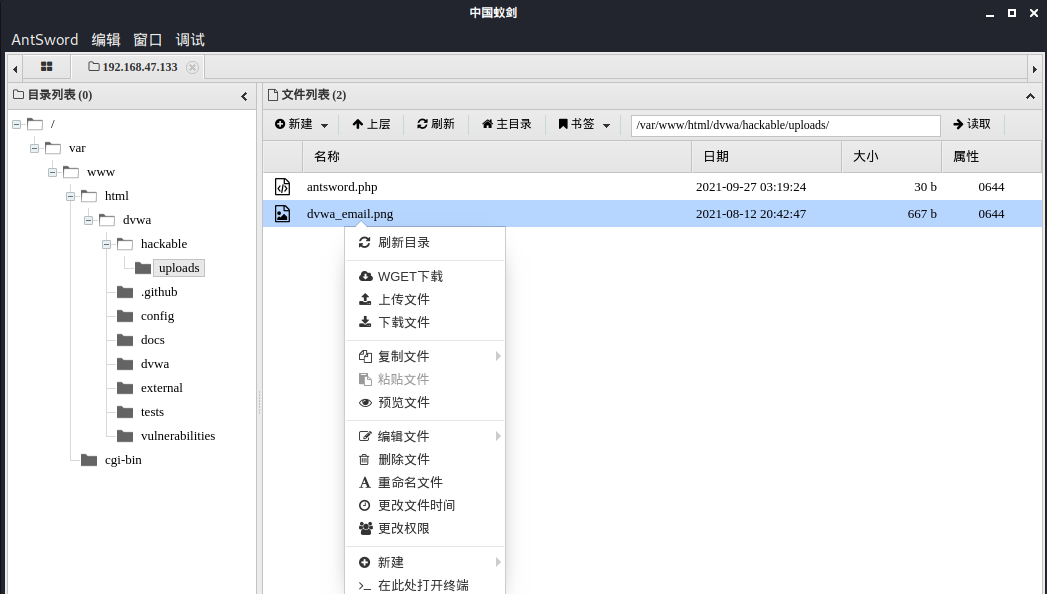1047x594 pixels.
Task: Open the 编辑 menu
Action: 106,40
